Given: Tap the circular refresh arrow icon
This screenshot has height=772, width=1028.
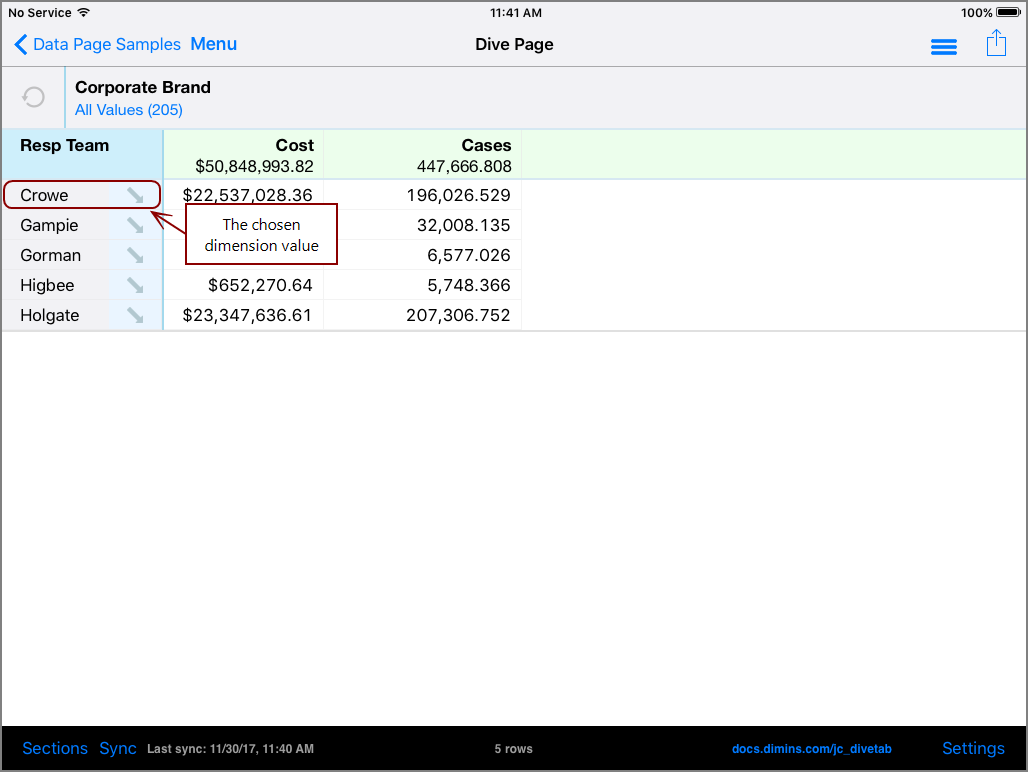Looking at the screenshot, I should click(x=33, y=96).
